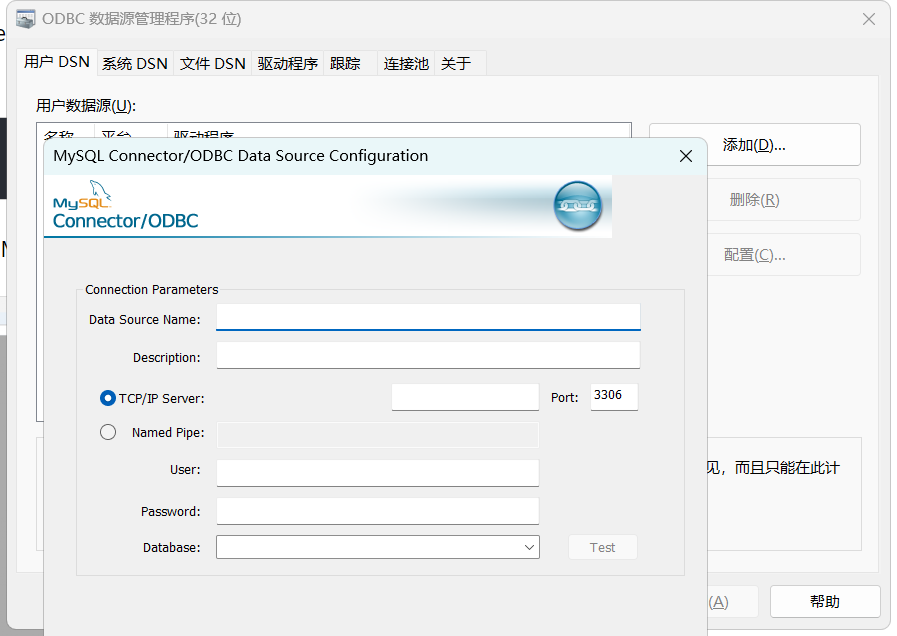
Task: Open the 连接池 tab
Action: pyautogui.click(x=406, y=63)
